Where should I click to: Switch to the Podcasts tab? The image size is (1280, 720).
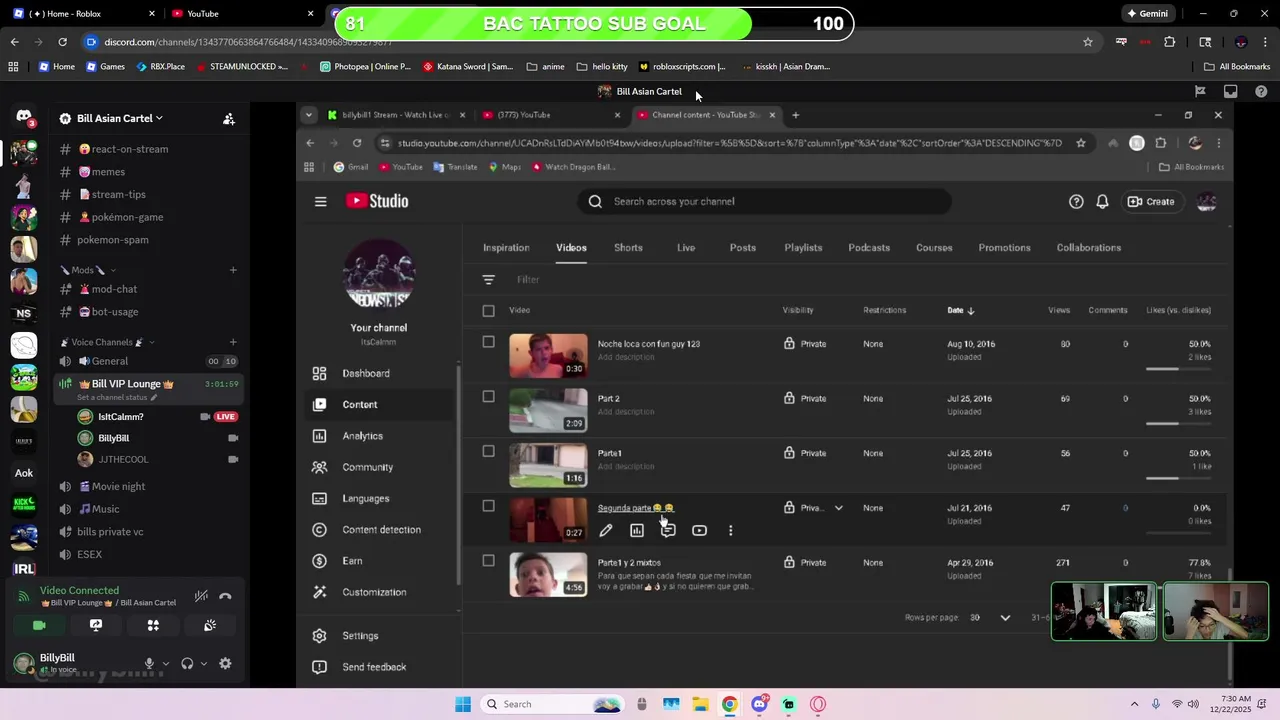[869, 248]
